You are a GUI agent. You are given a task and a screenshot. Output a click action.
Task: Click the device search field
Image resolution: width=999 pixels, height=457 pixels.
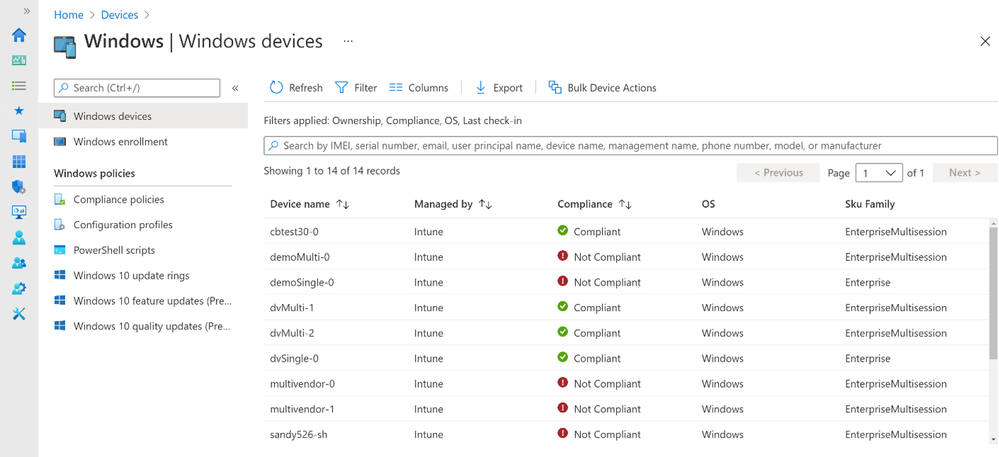coord(631,145)
